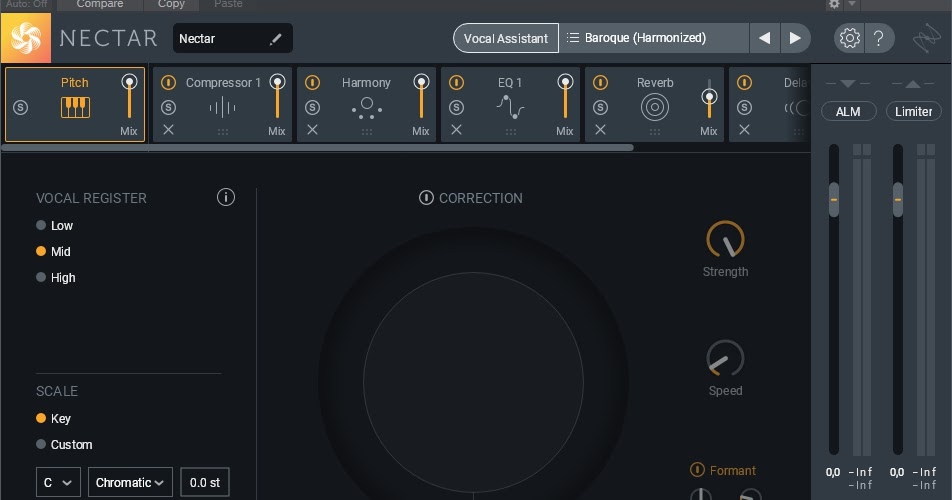The width and height of the screenshot is (952, 500).
Task: Open the preset list icon beside Baroque
Action: click(x=573, y=38)
